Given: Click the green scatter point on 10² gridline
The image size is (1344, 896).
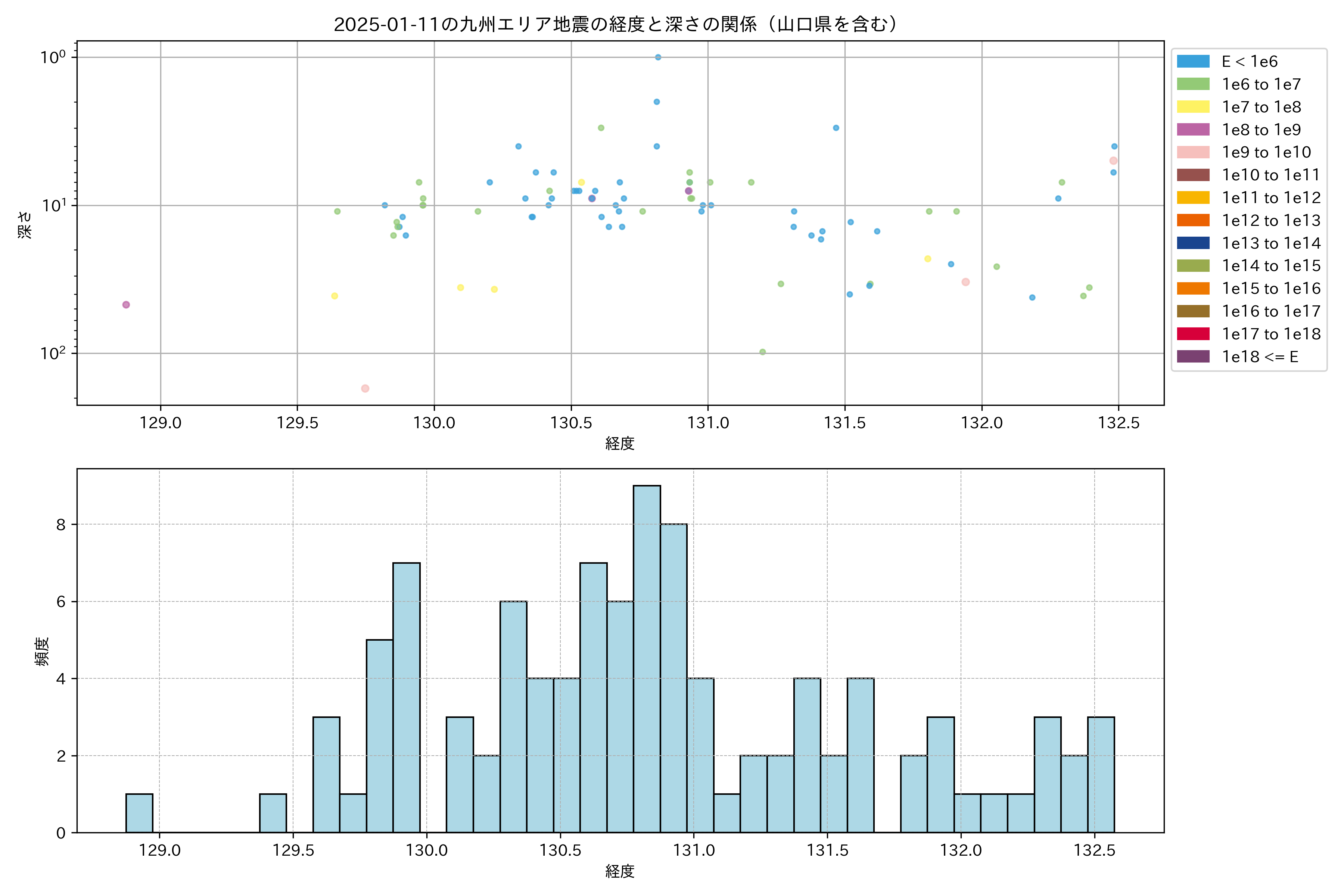Looking at the screenshot, I should click(762, 352).
